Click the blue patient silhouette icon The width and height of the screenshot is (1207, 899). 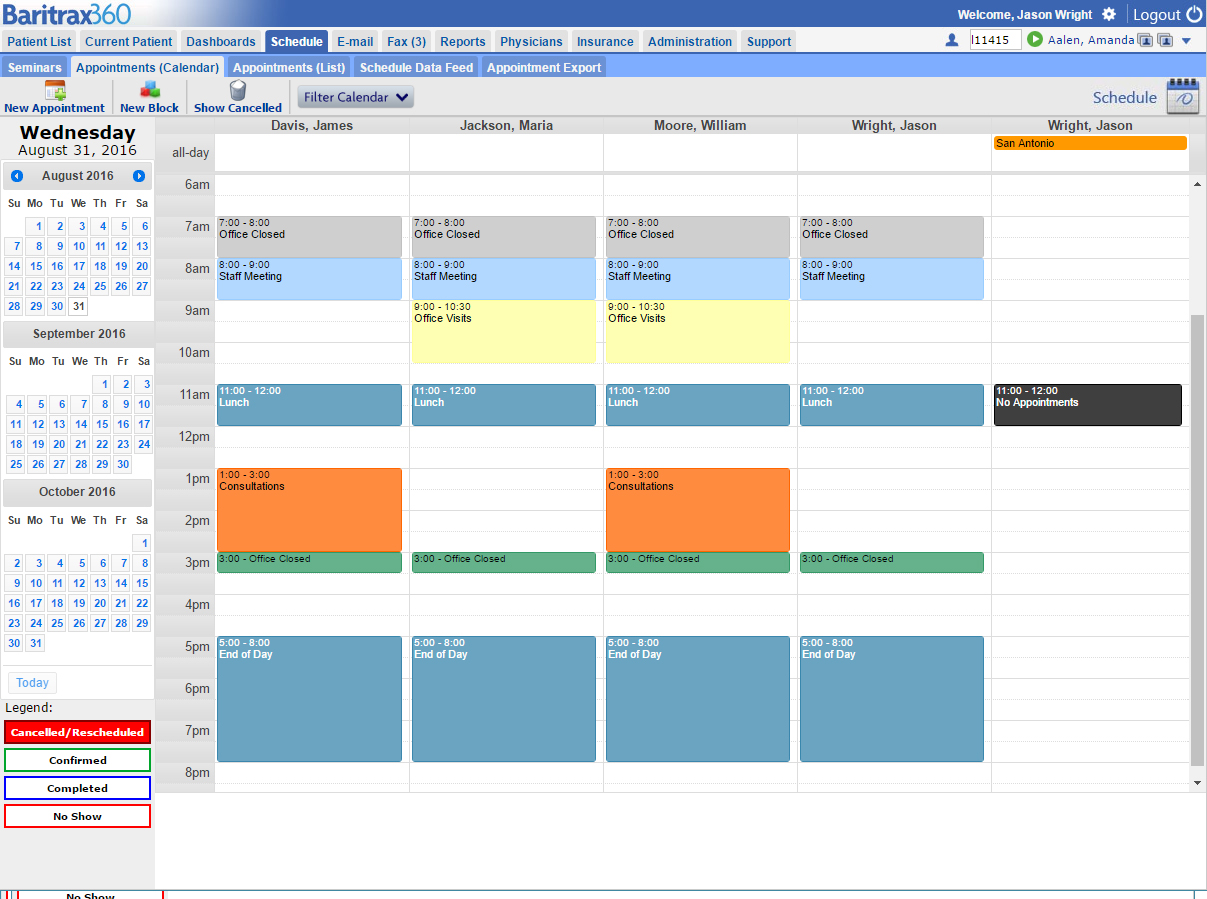952,40
